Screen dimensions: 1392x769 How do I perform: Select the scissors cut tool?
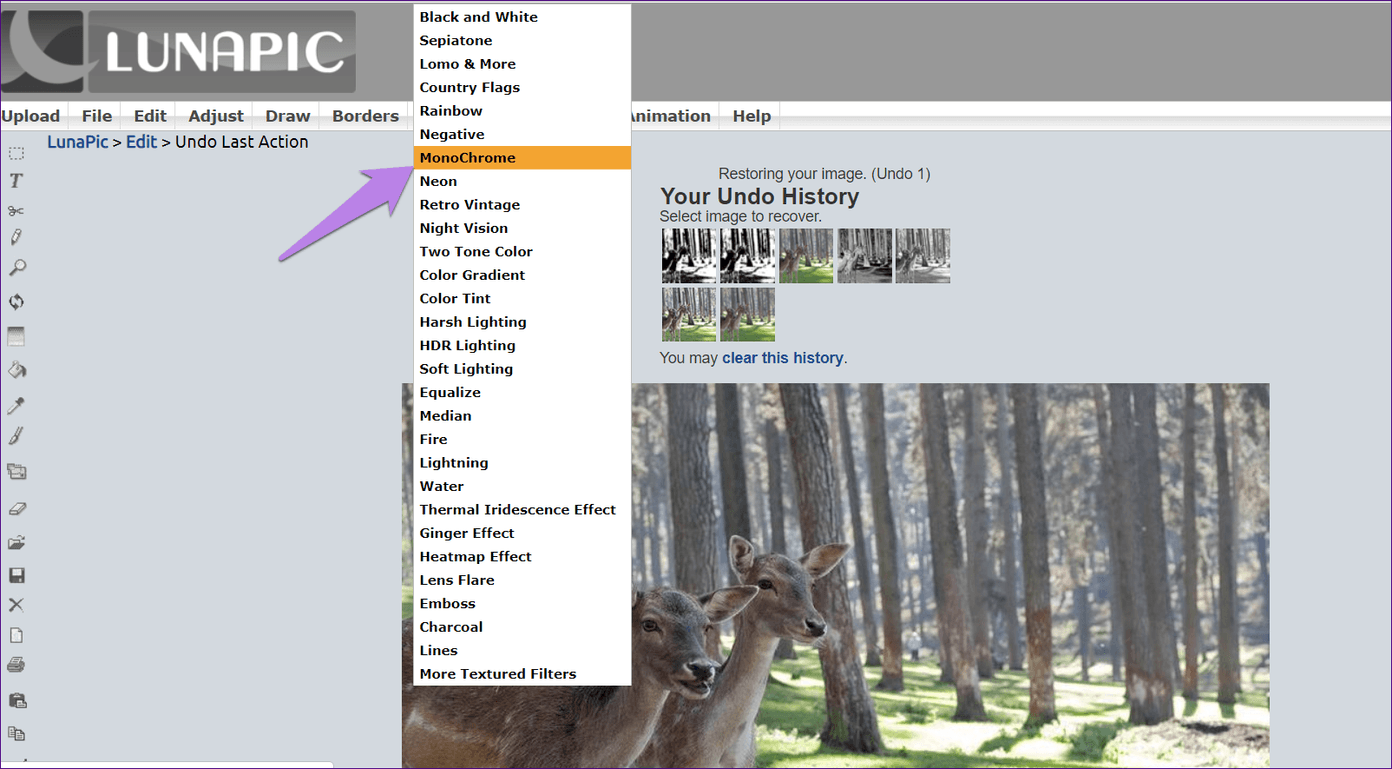click(x=16, y=210)
